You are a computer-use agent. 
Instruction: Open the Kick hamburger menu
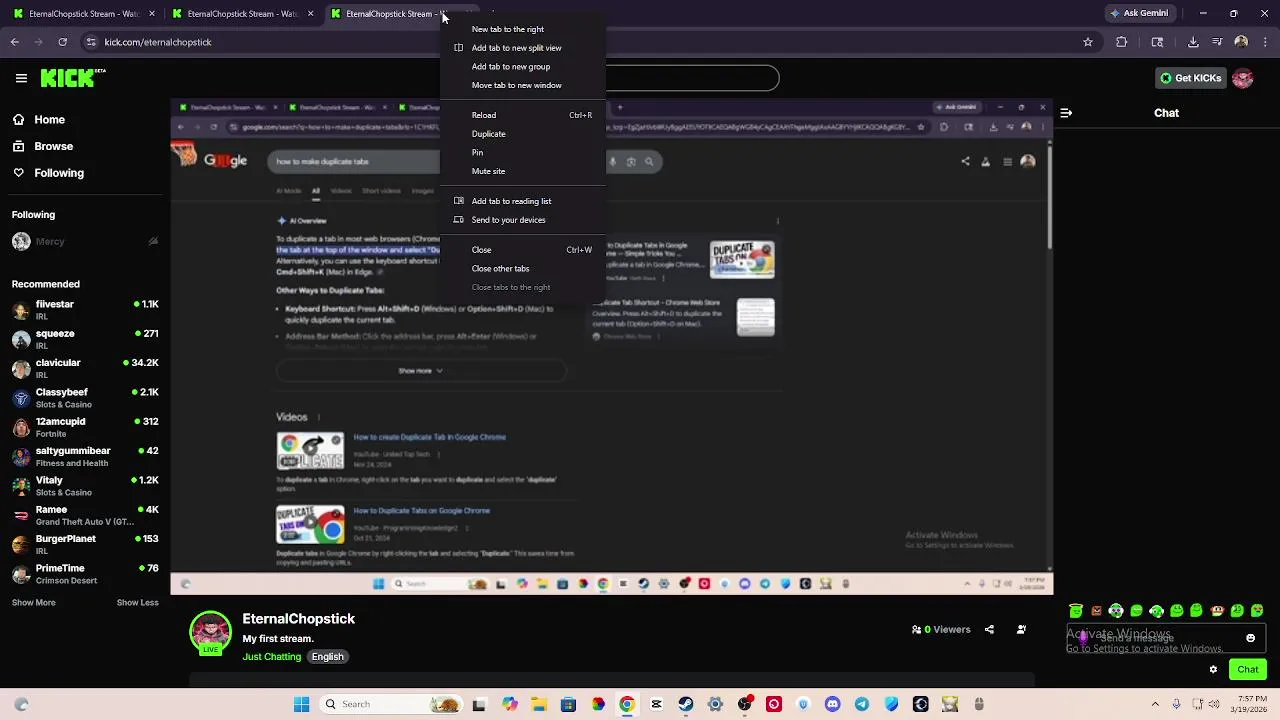point(21,78)
